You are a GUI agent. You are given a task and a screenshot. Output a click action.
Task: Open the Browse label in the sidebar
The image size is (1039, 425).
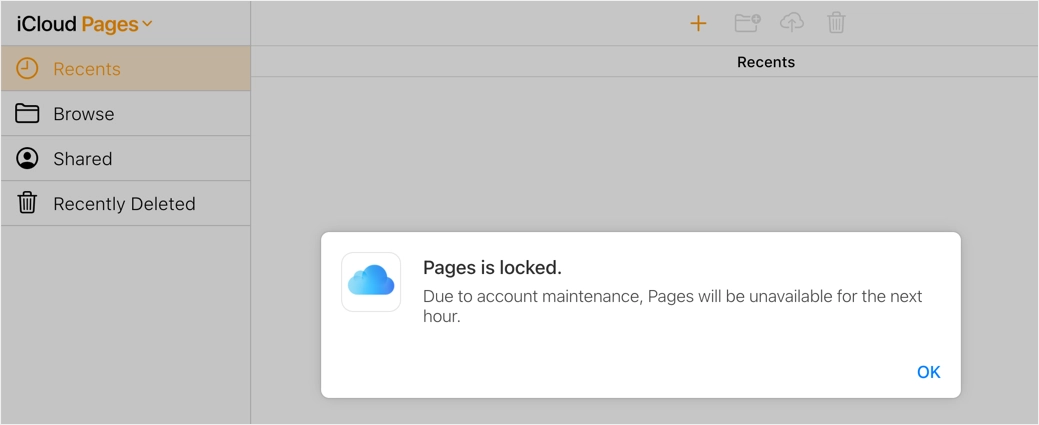[84, 114]
